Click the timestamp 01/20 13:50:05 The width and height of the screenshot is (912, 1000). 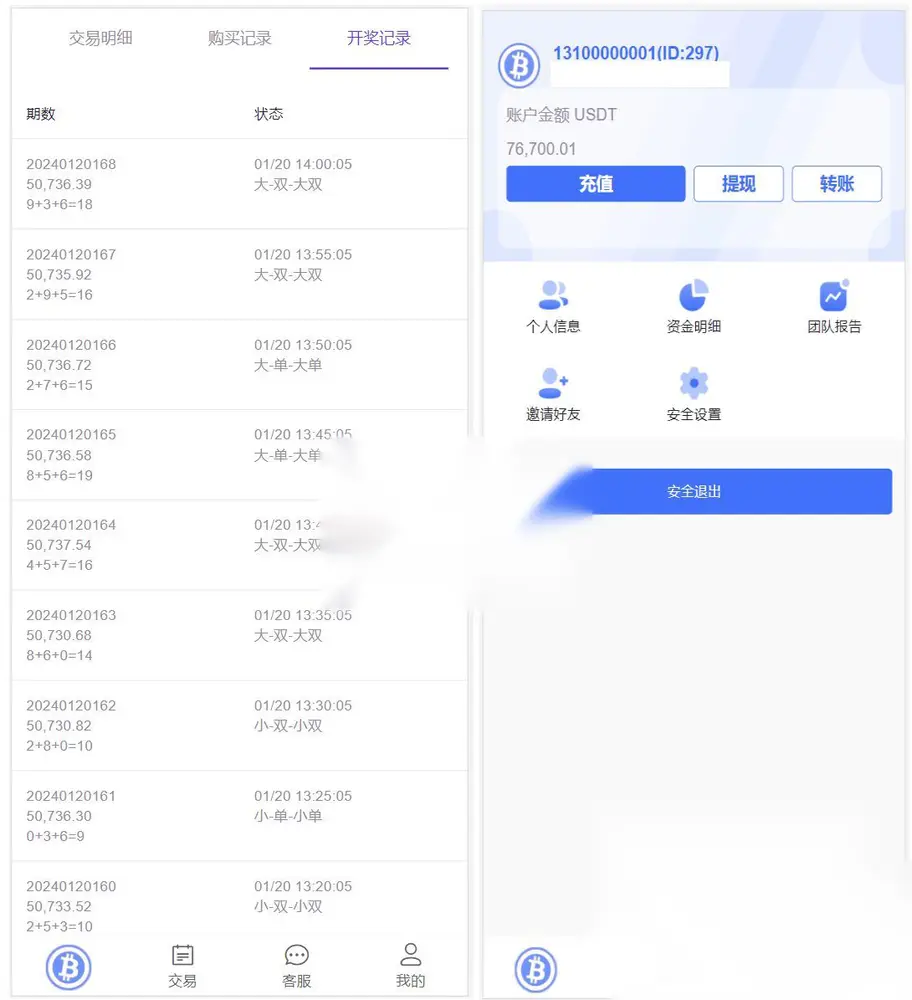[x=303, y=345]
